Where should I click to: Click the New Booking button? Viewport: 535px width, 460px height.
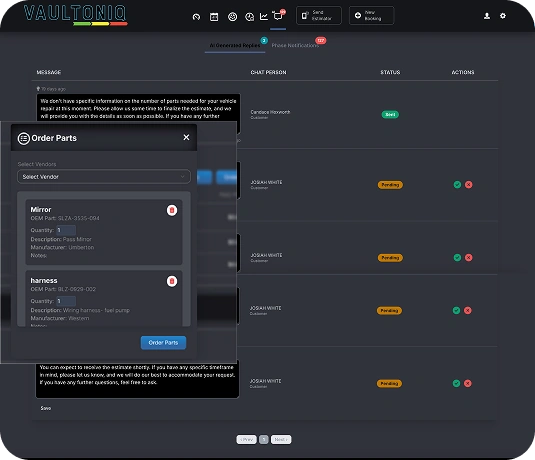click(372, 15)
